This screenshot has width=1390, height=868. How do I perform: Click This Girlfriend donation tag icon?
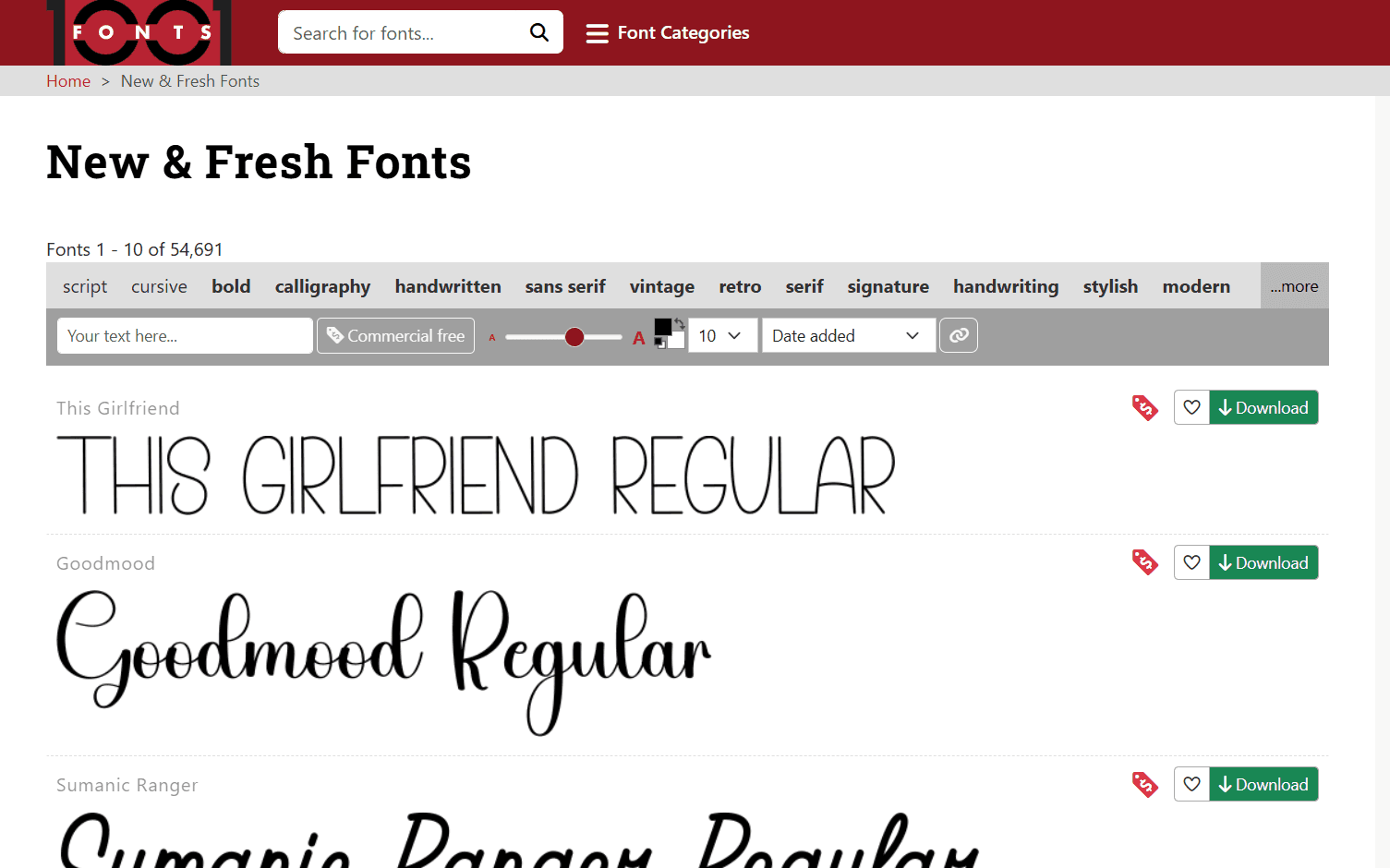click(1145, 407)
